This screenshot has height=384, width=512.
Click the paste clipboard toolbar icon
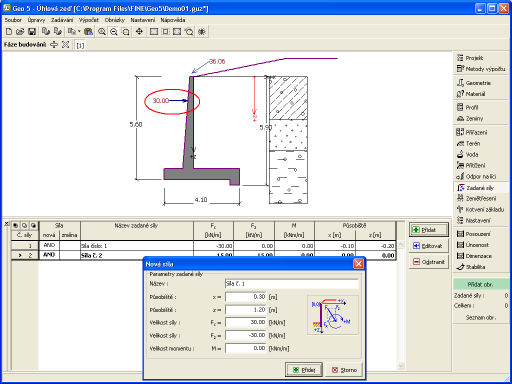coord(88,32)
